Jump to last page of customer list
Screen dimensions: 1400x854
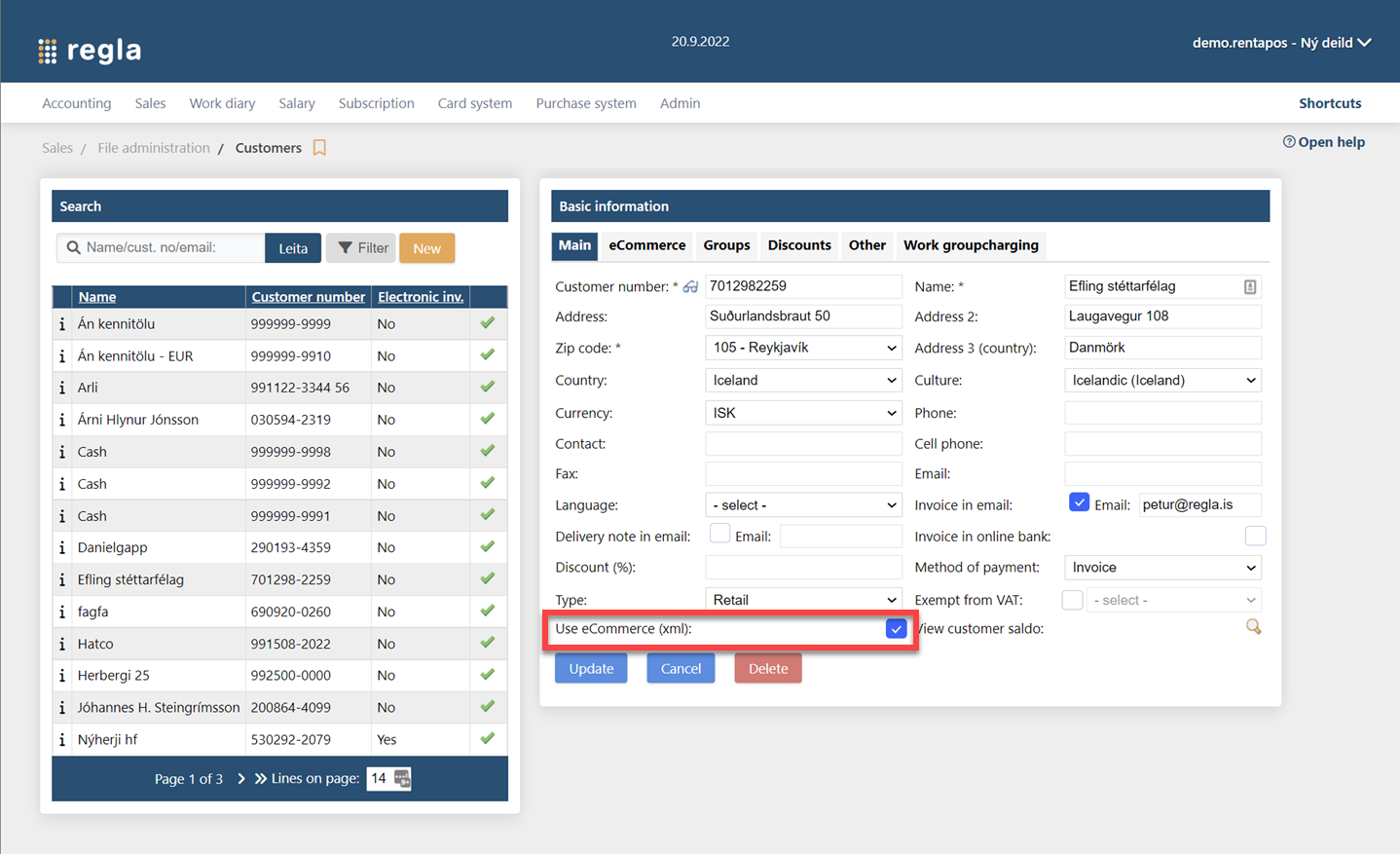point(260,778)
